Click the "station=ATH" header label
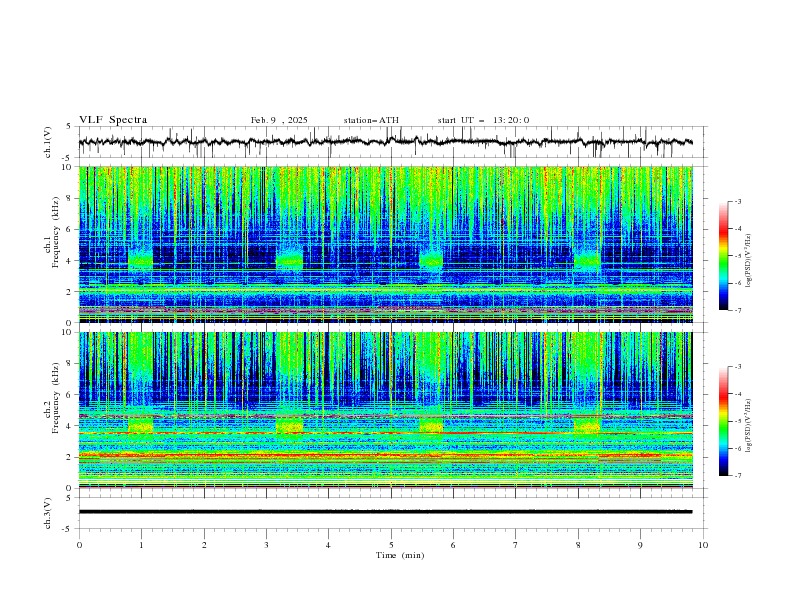 pyautogui.click(x=371, y=120)
